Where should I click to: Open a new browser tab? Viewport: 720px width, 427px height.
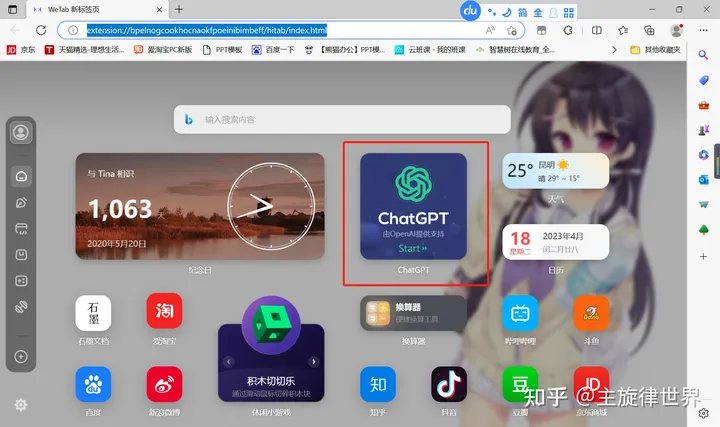pyautogui.click(x=179, y=9)
